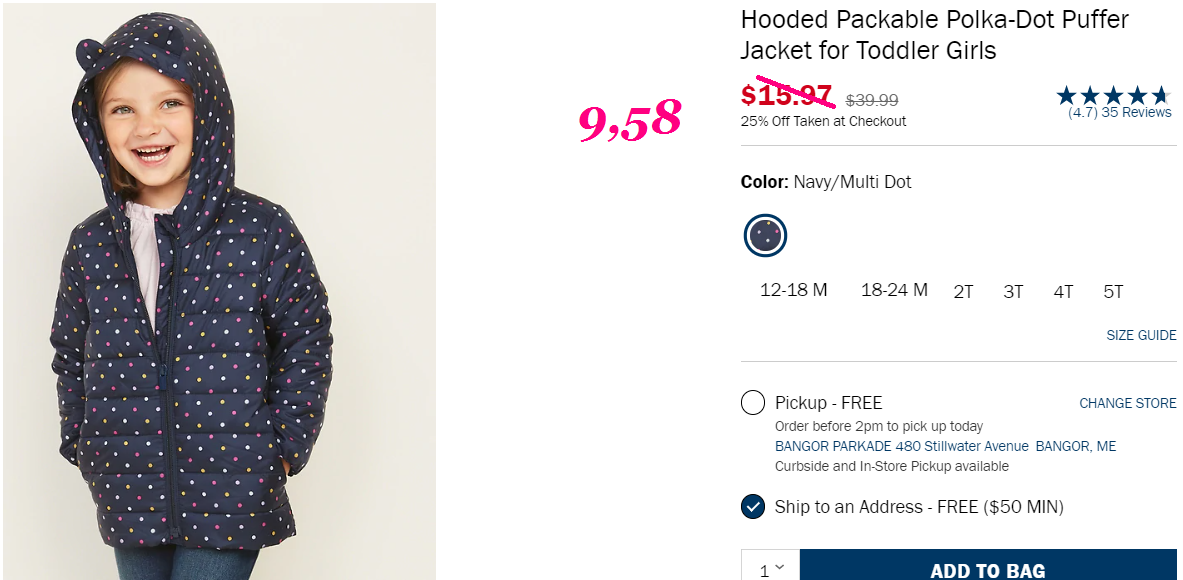The height and width of the screenshot is (580, 1183).
Task: Choose size 12-18 M
Action: tap(794, 290)
